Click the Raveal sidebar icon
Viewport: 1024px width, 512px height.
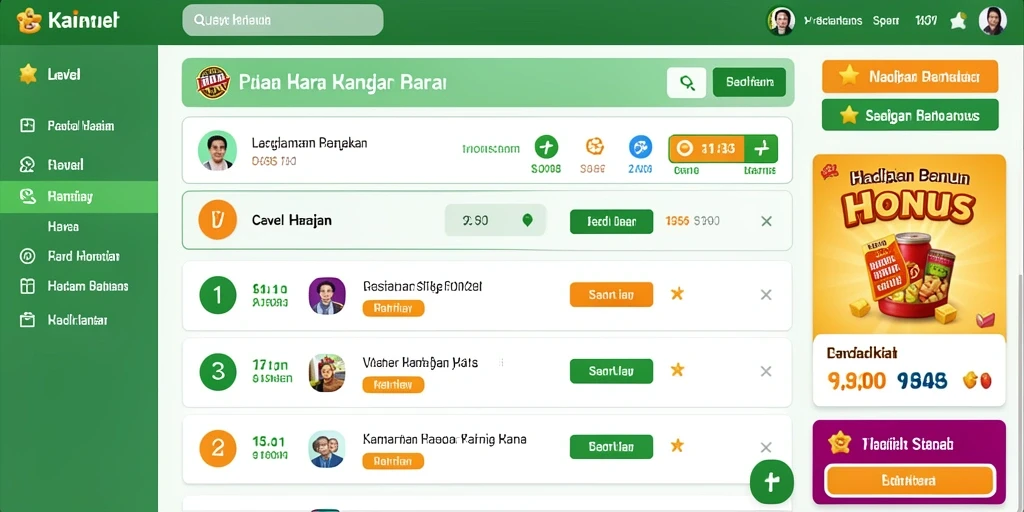[27, 165]
